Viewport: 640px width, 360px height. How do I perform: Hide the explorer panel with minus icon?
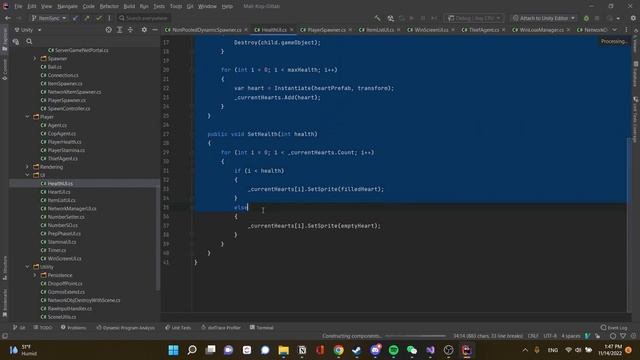(155, 30)
